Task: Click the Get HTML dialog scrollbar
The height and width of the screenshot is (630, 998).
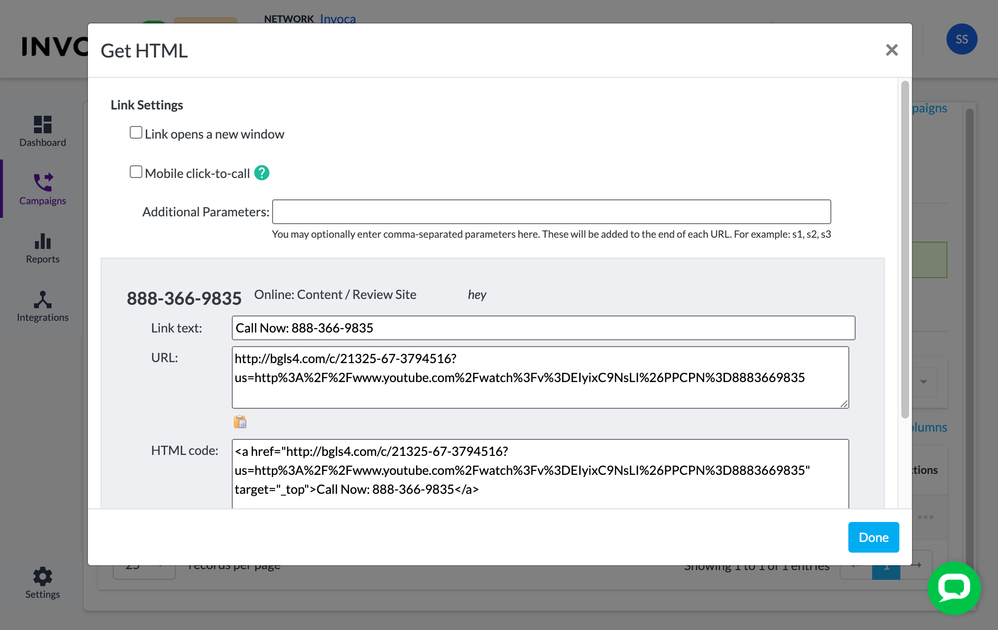Action: coord(905,250)
